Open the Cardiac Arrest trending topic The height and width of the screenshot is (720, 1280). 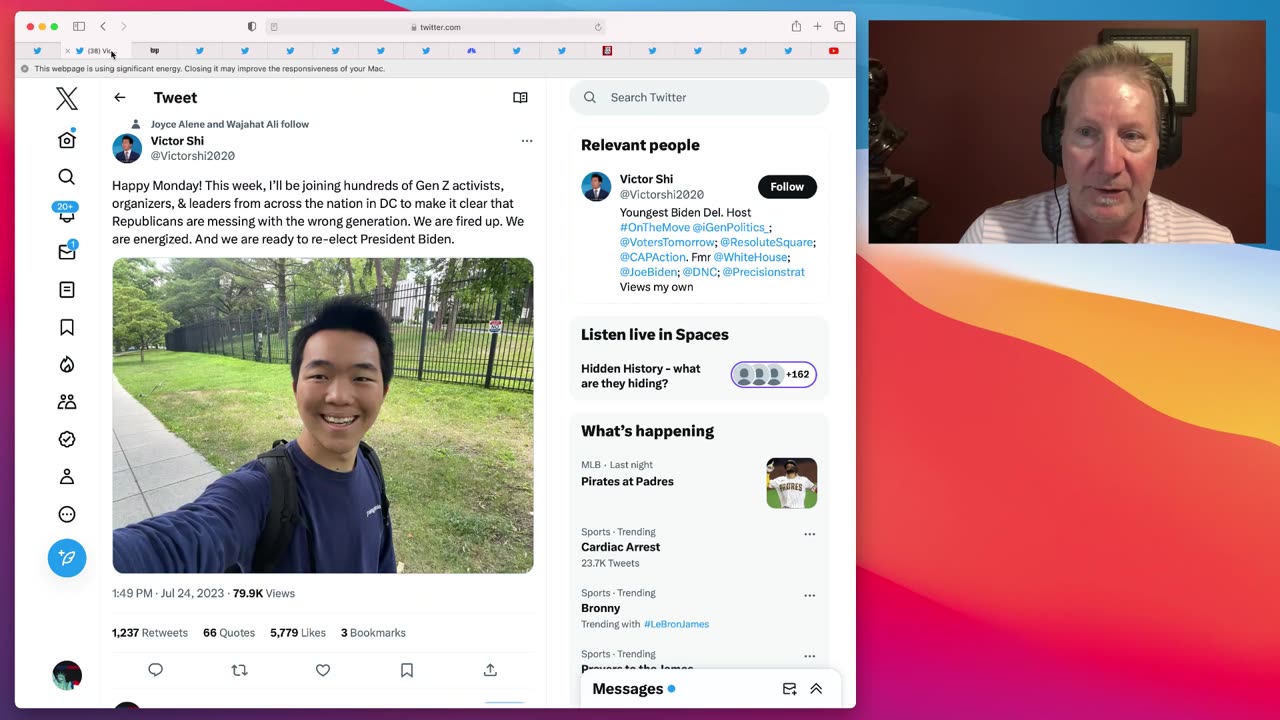[x=620, y=547]
